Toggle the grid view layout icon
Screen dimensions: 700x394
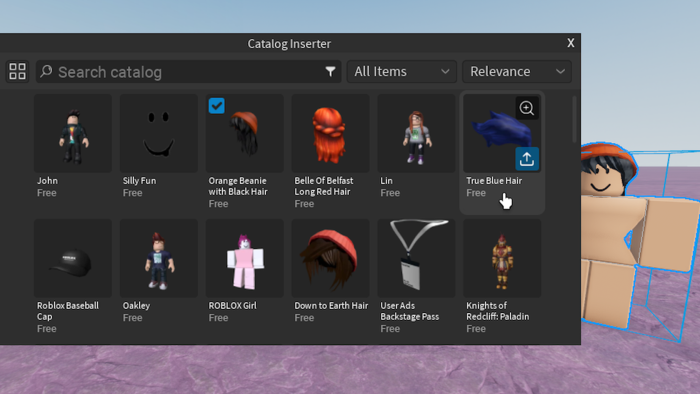[x=17, y=71]
